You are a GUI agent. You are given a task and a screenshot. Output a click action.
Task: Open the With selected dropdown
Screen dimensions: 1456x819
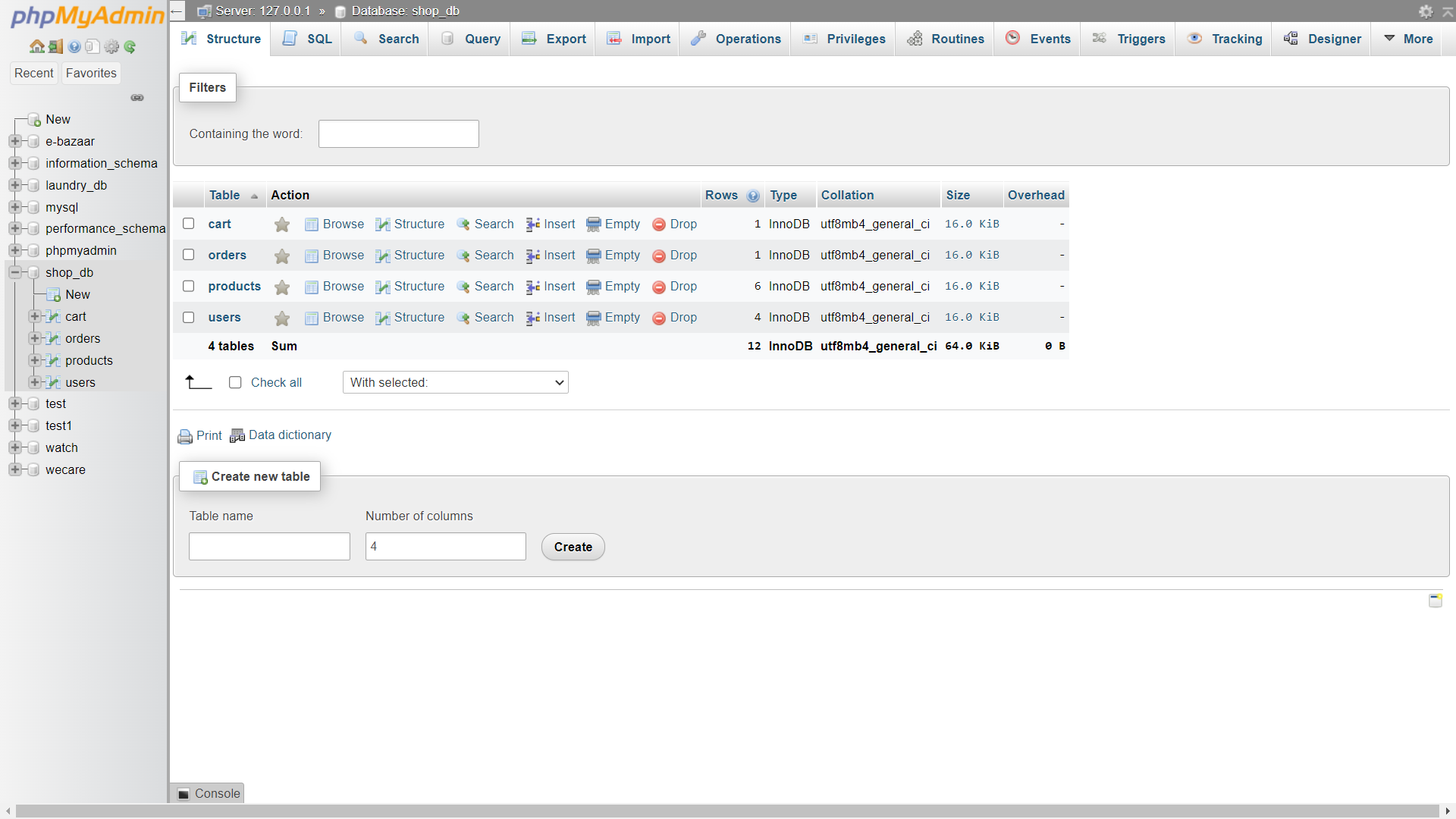pos(456,382)
